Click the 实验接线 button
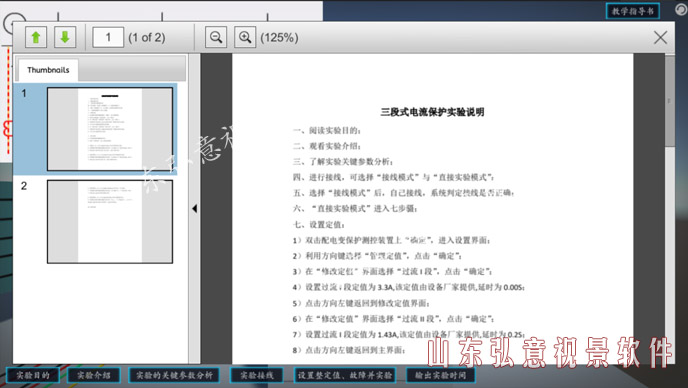The width and height of the screenshot is (688, 388). tap(257, 375)
